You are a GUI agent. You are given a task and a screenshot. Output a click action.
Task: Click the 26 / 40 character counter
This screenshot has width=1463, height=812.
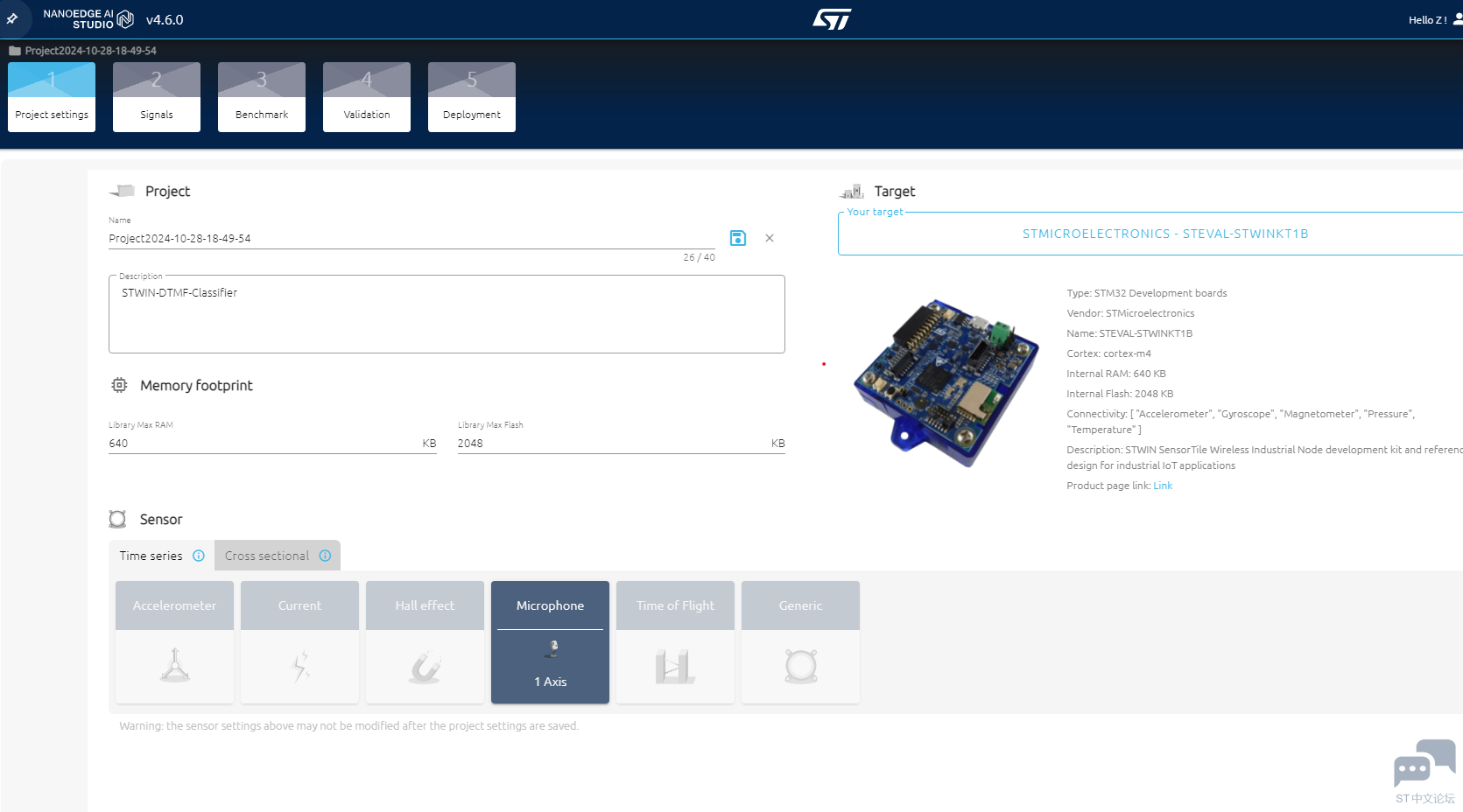coord(699,257)
